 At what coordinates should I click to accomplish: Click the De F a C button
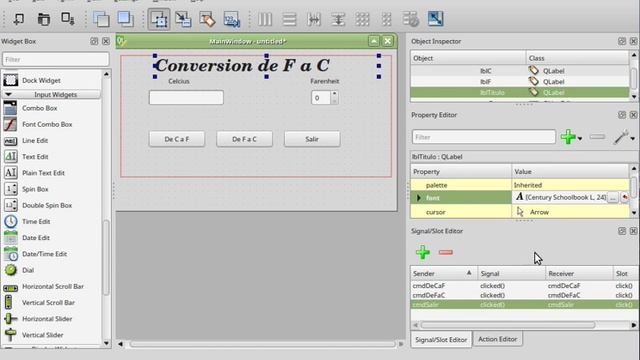(244, 139)
